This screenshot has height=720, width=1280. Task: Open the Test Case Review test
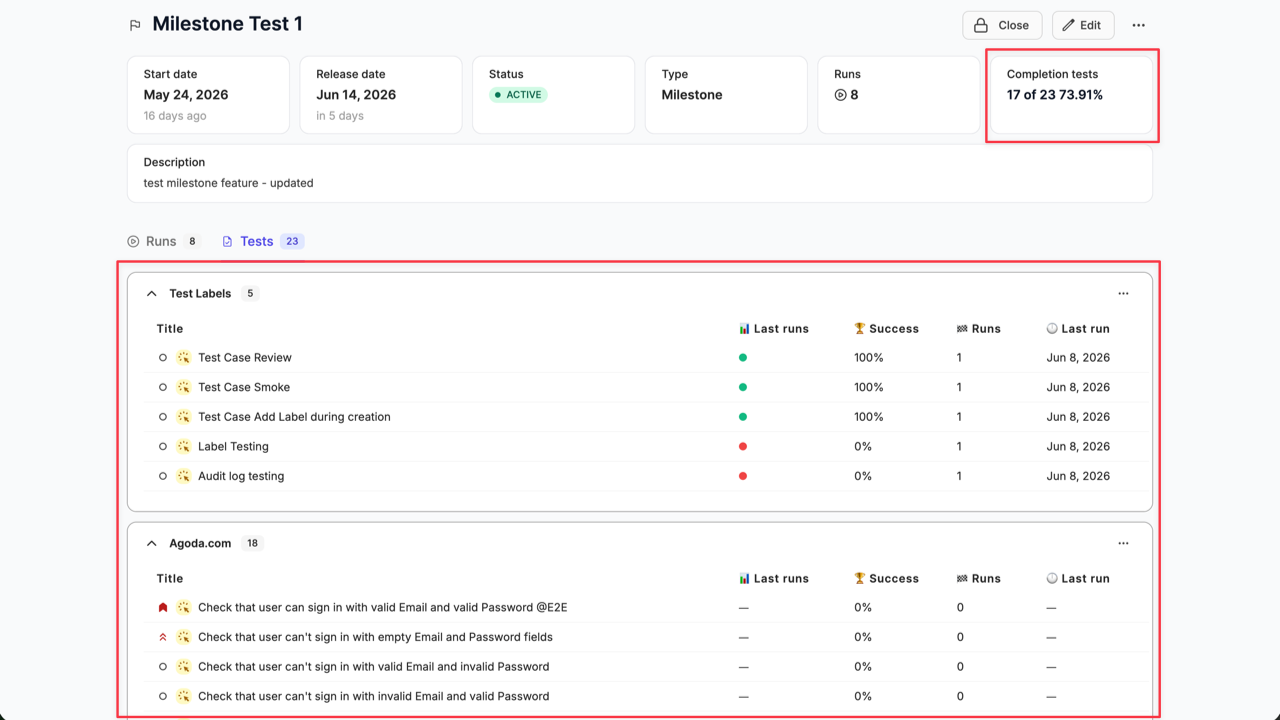click(245, 357)
